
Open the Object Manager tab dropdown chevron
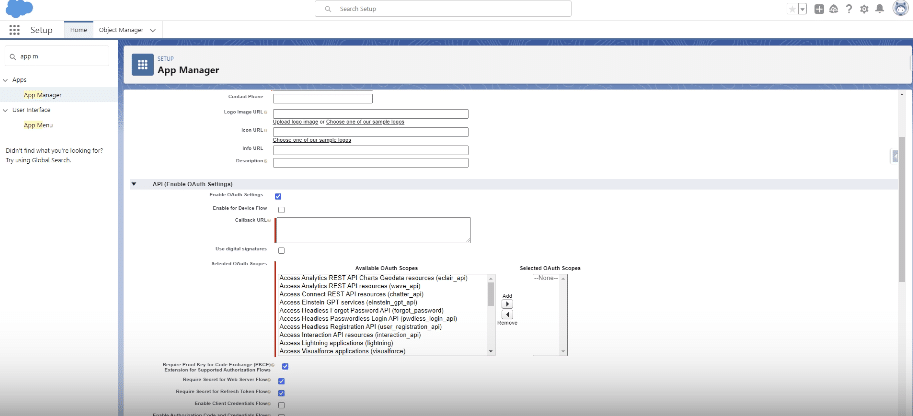(153, 30)
